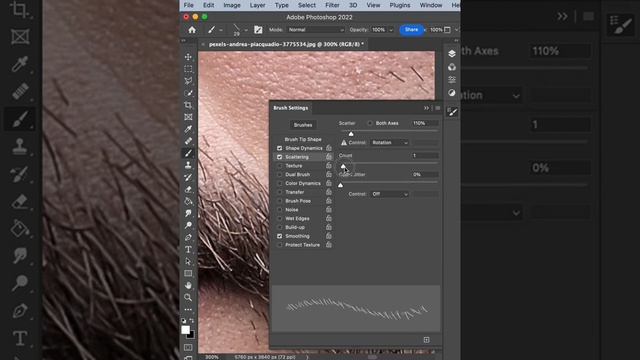Select the Dodge tool
640x360 pixels.
coord(188,225)
